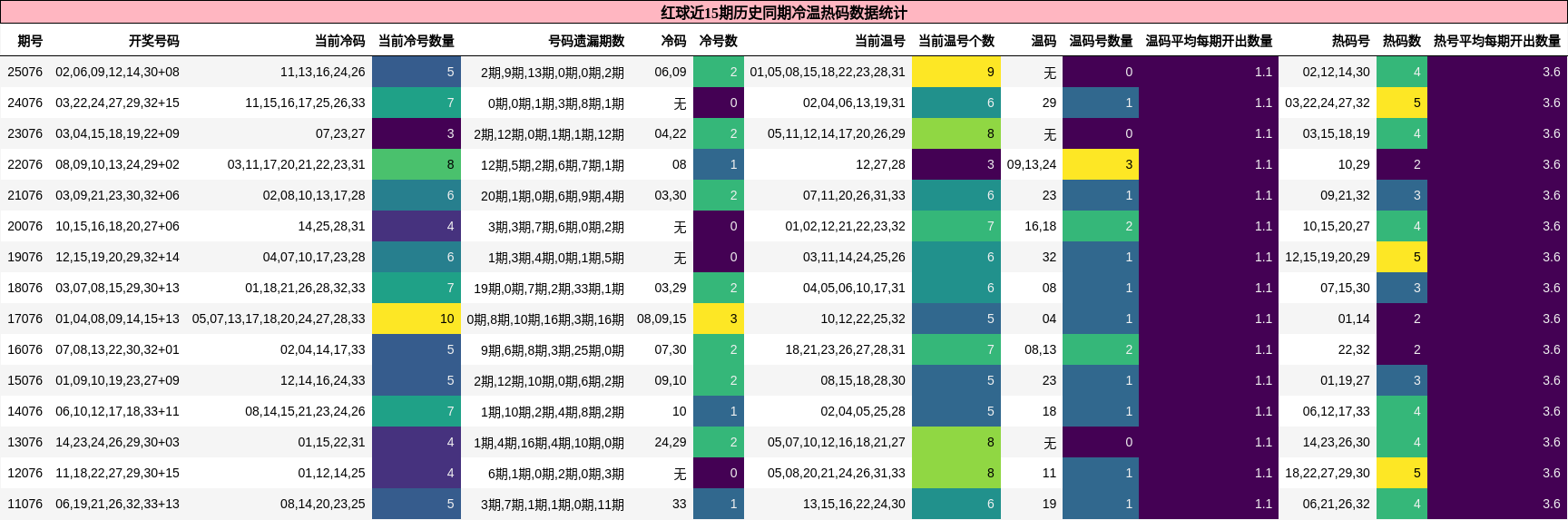This screenshot has height=520, width=1568.
Task: Click the yellow cold count 10 in row 17076
Action: 416,319
